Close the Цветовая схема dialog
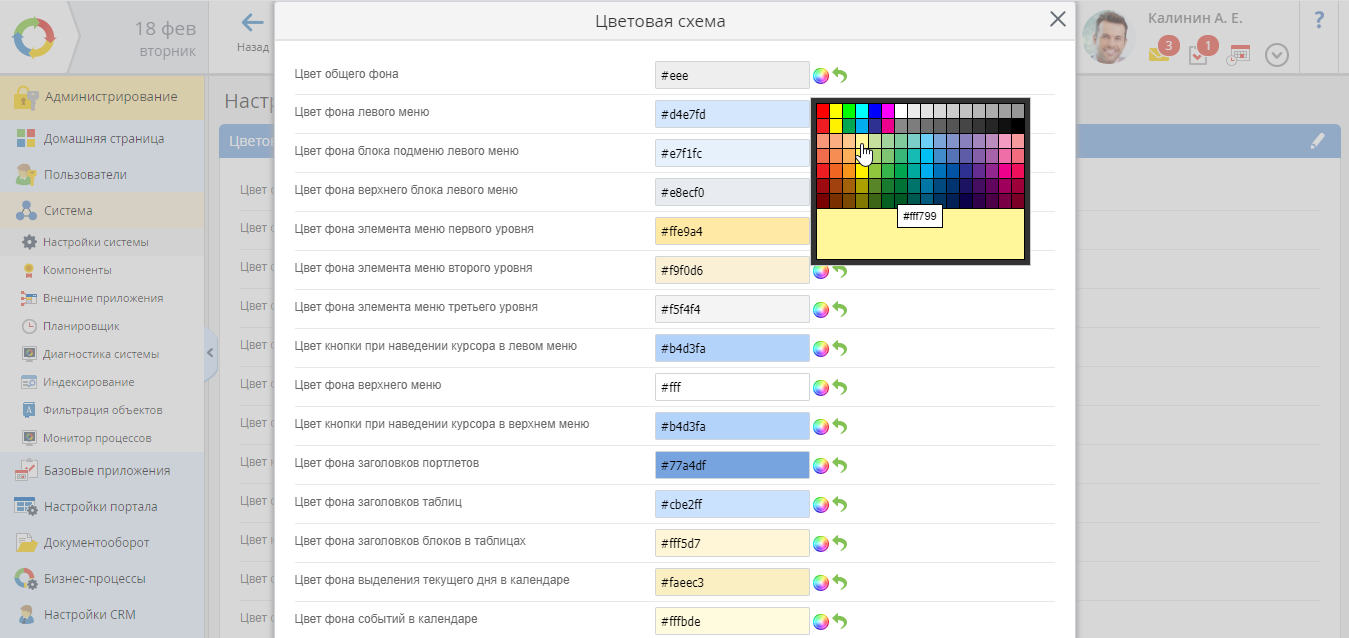1349x638 pixels. [x=1057, y=19]
